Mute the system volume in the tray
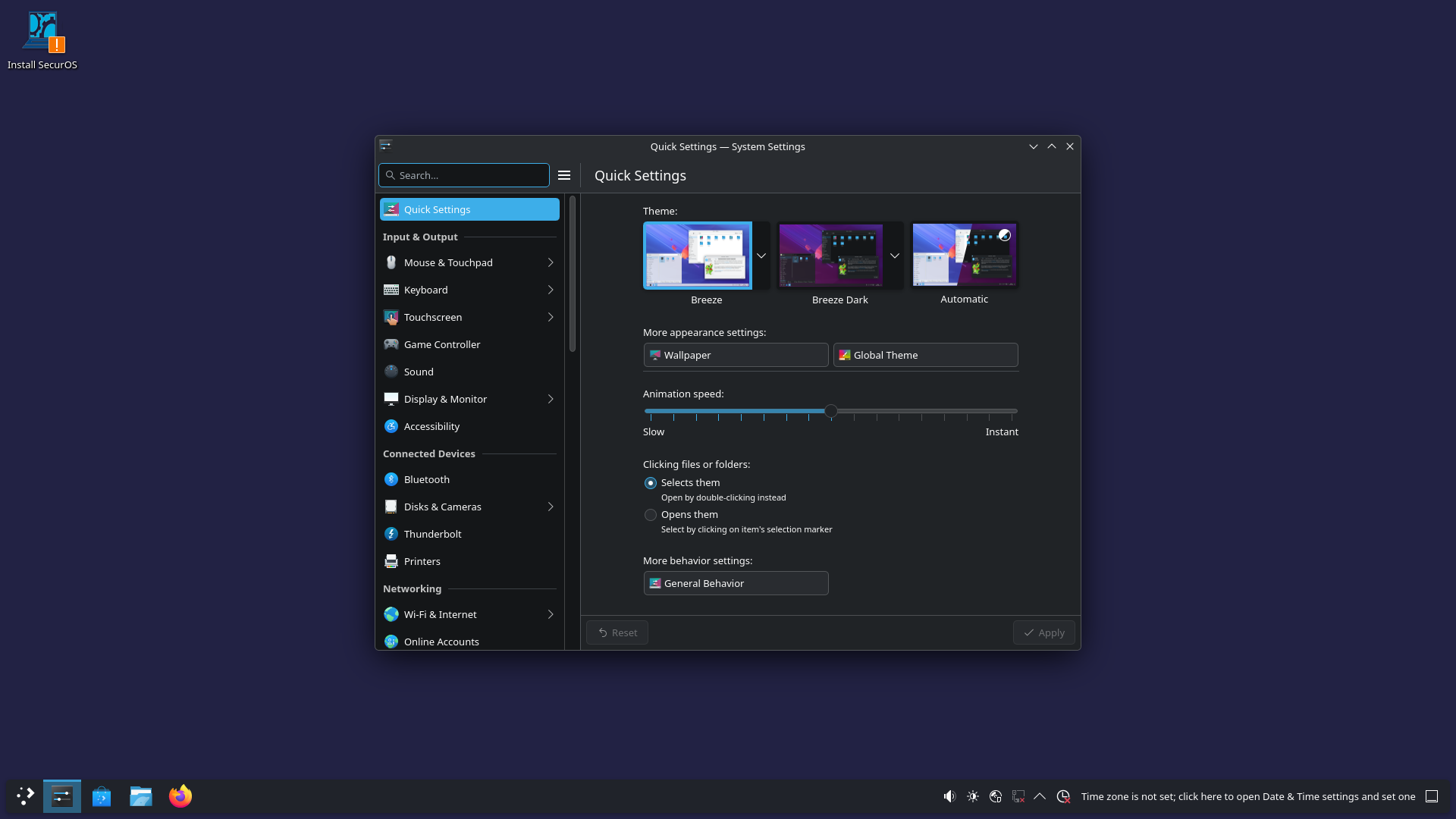 949,796
